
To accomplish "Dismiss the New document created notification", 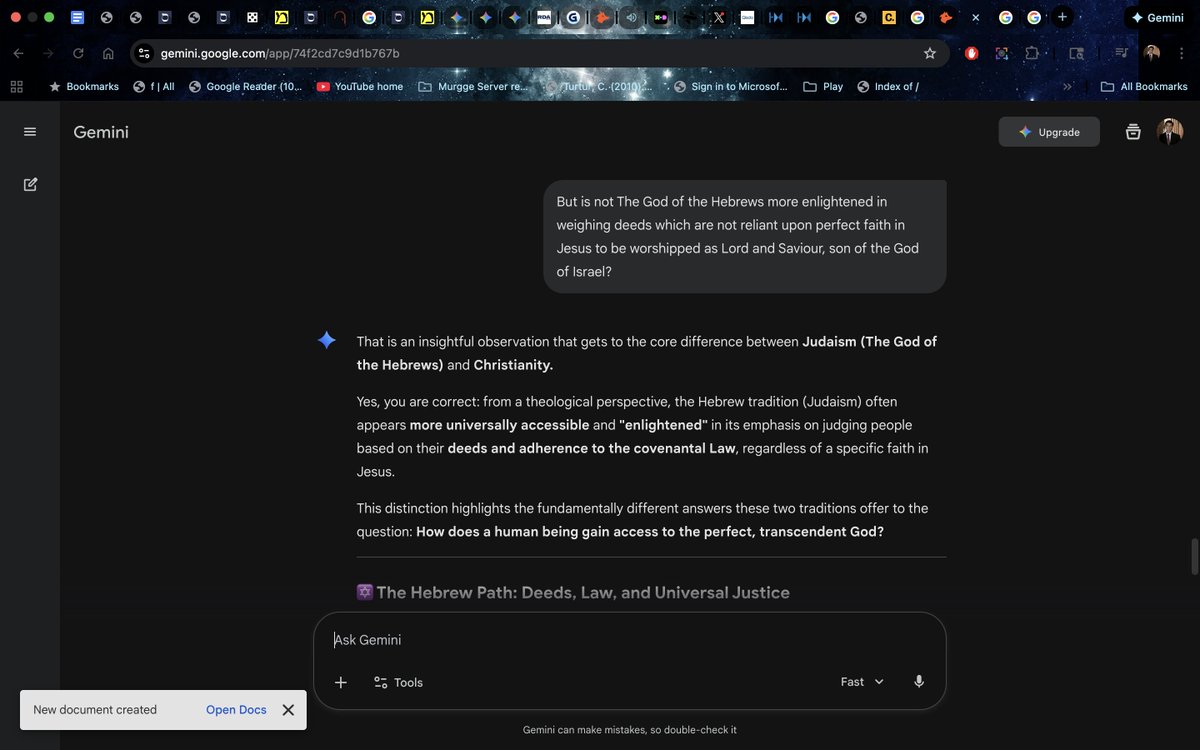I will coord(288,710).
